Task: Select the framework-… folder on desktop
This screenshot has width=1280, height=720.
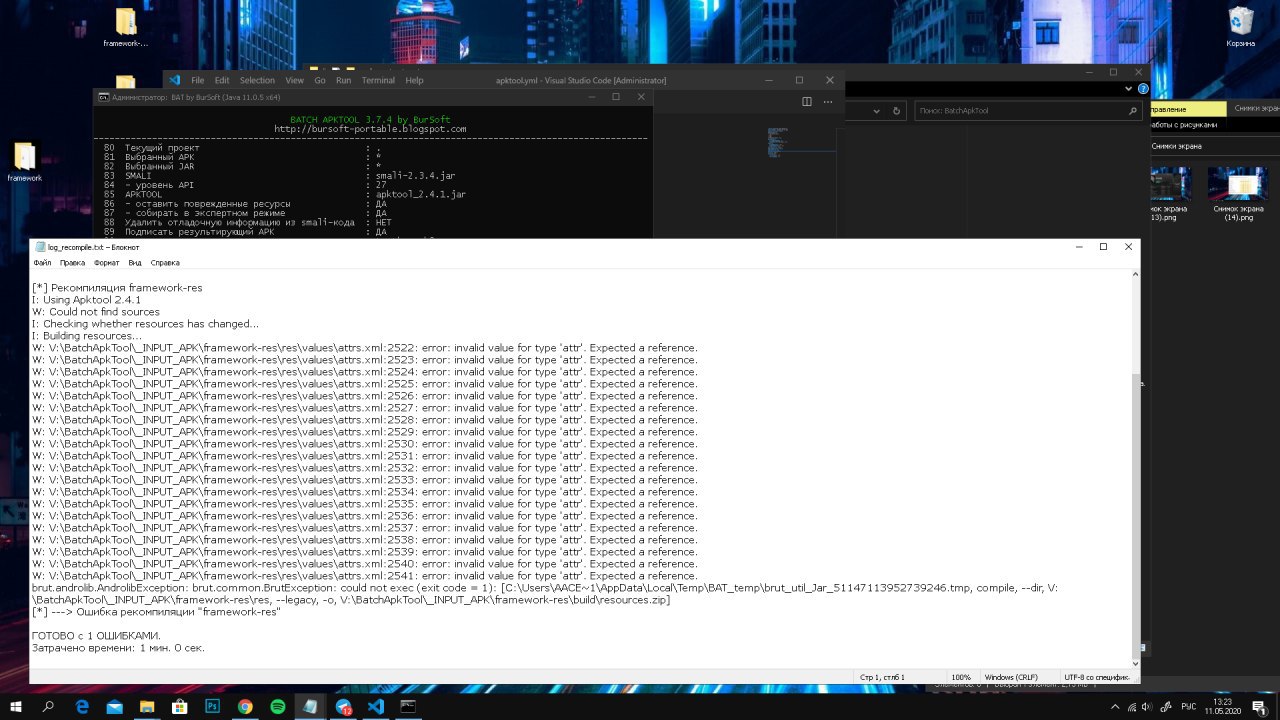Action: [125, 28]
